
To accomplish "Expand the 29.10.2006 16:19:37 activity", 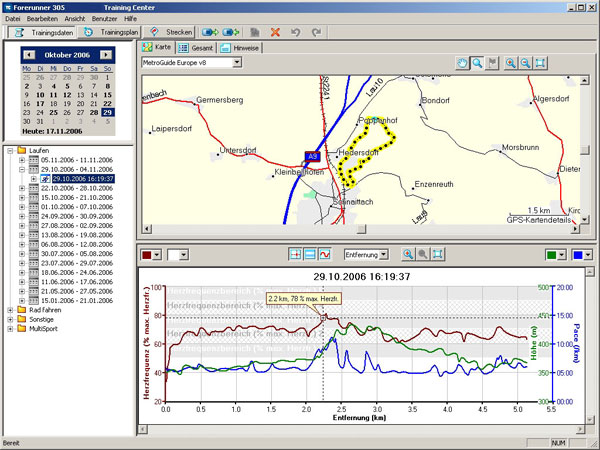I will 34,179.
